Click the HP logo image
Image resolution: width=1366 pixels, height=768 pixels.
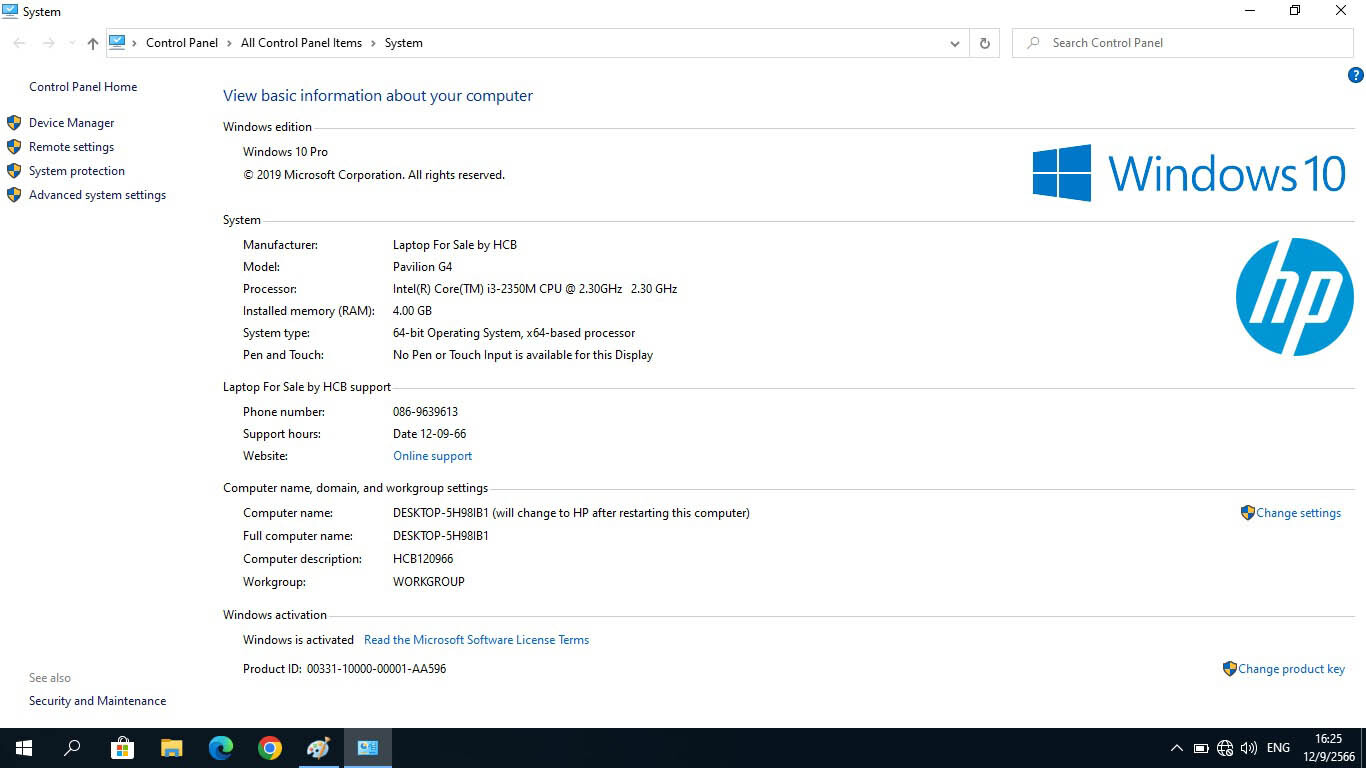pos(1294,297)
